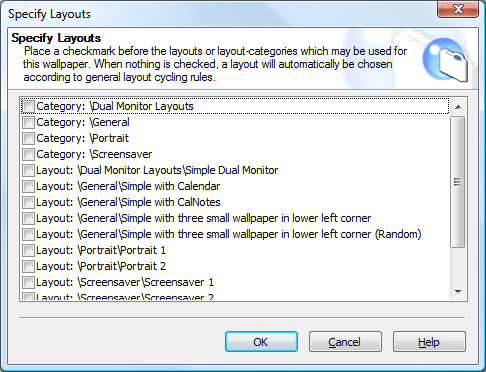
Task: Check the Simple Dual Monitor layout
Action: pos(28,170)
